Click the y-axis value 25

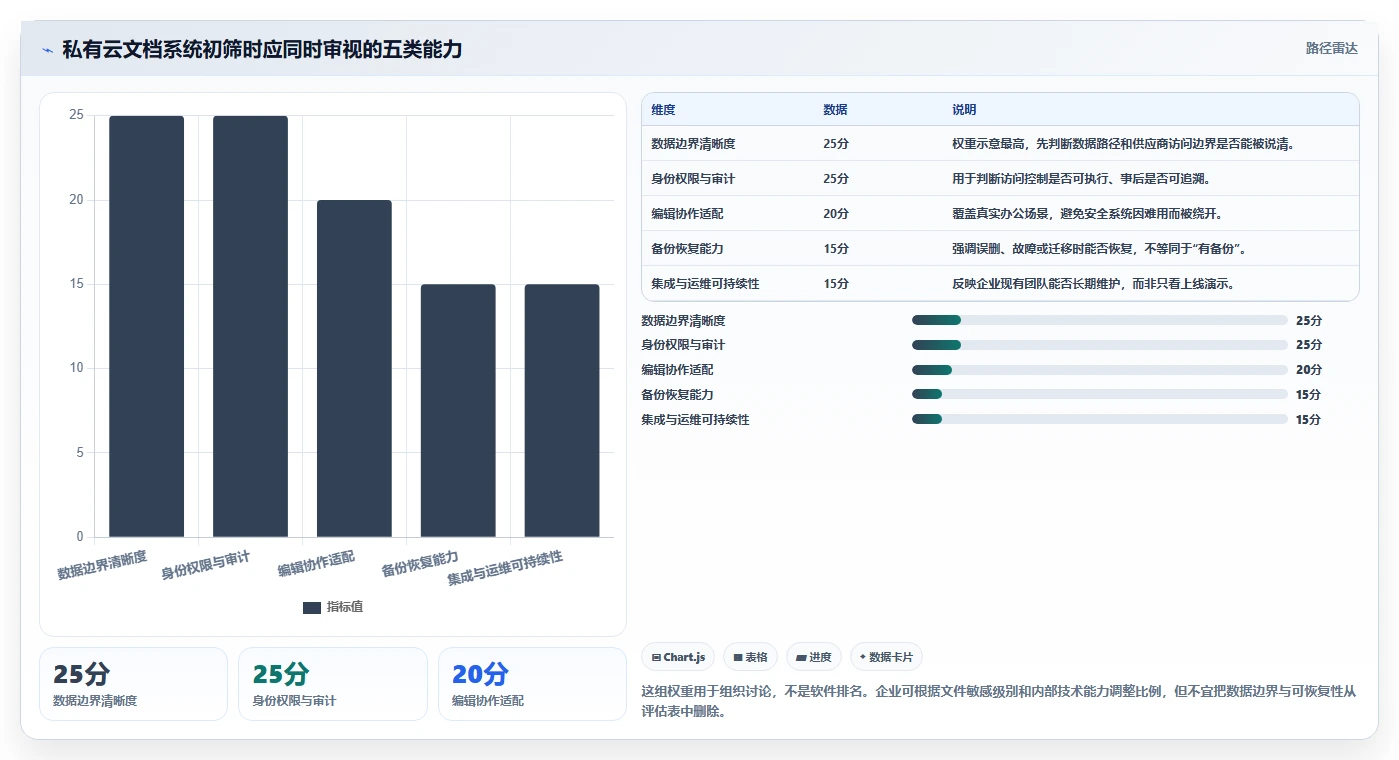pos(76,116)
